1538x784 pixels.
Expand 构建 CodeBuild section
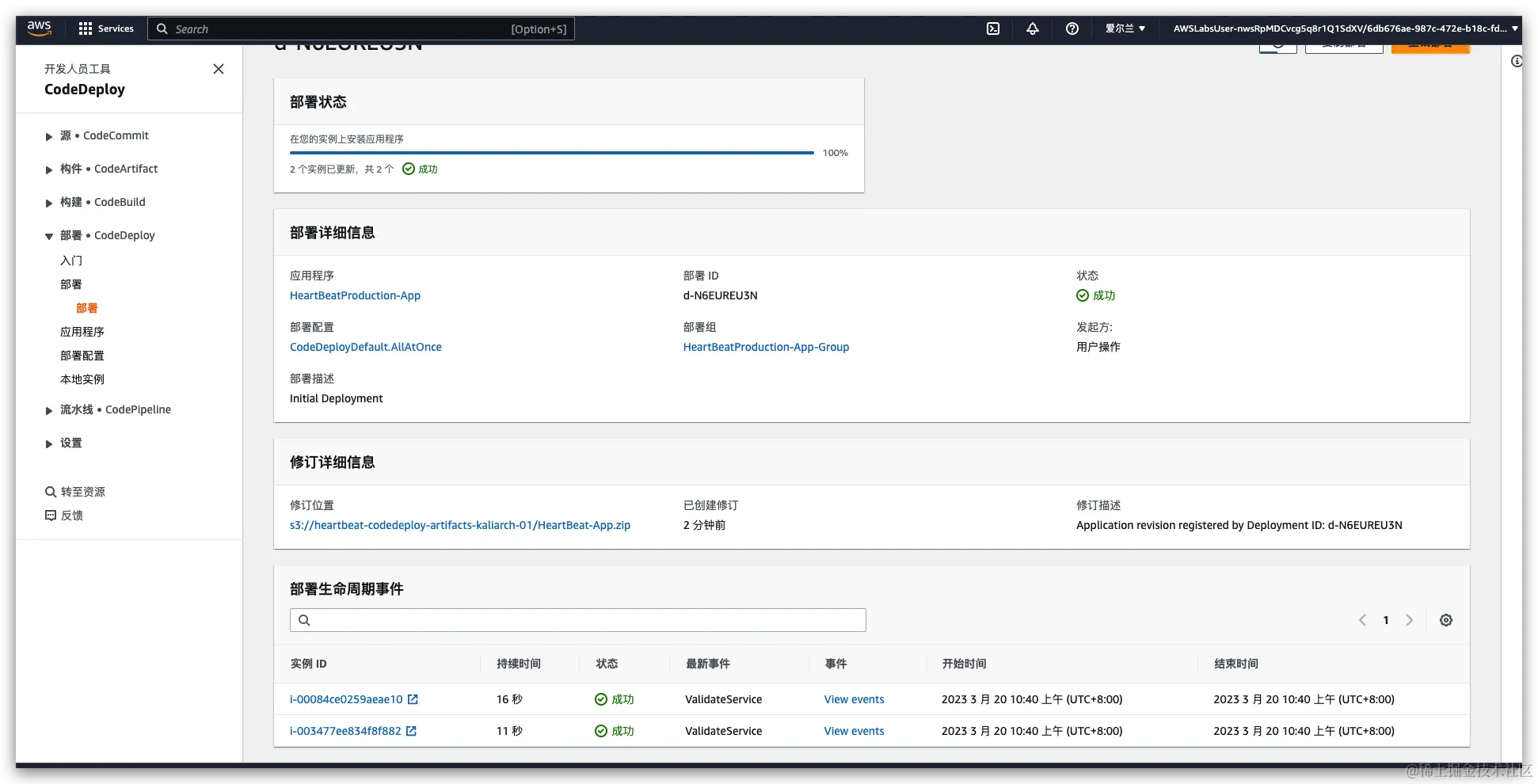coord(49,203)
